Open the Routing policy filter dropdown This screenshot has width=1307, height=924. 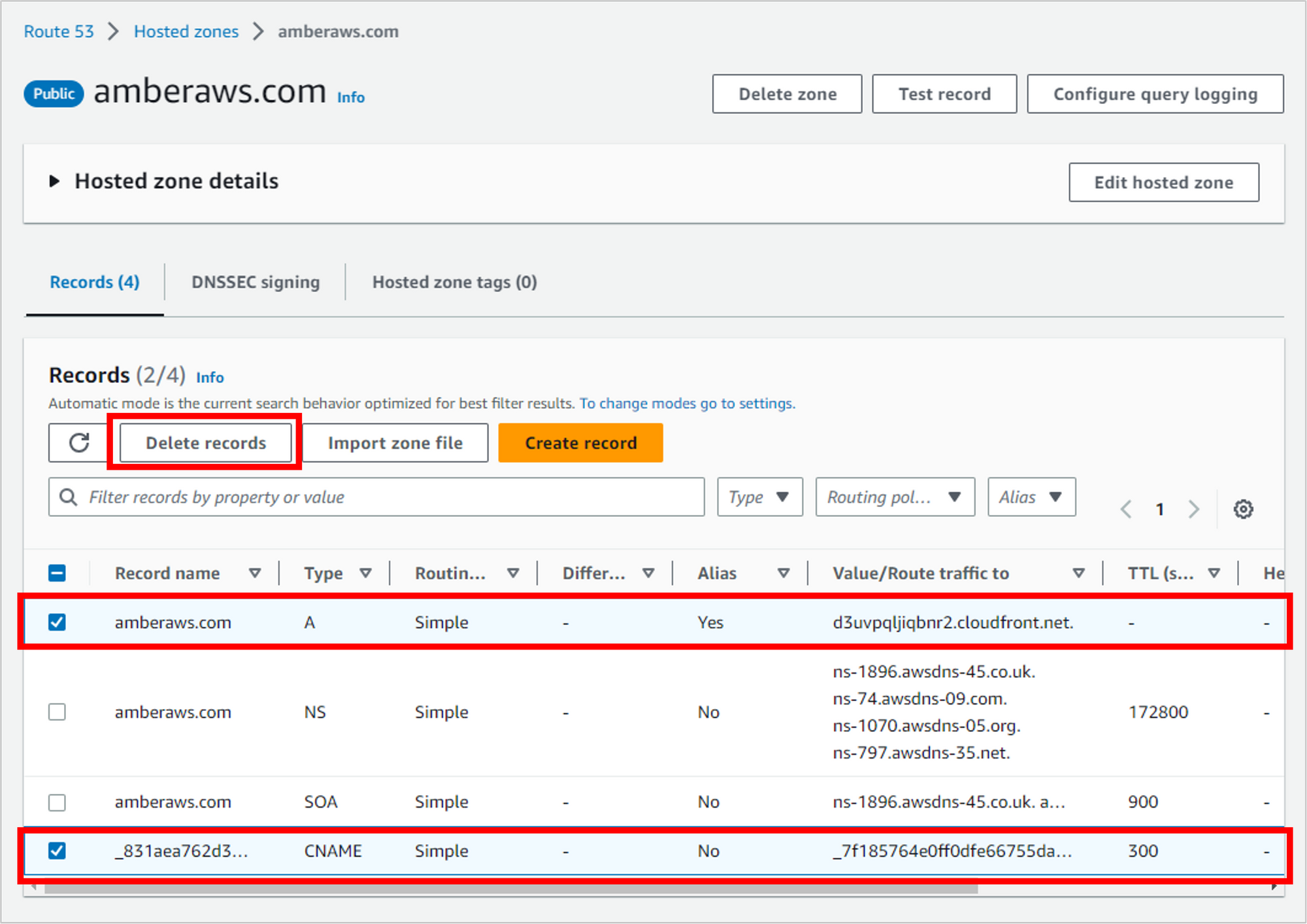click(x=895, y=497)
